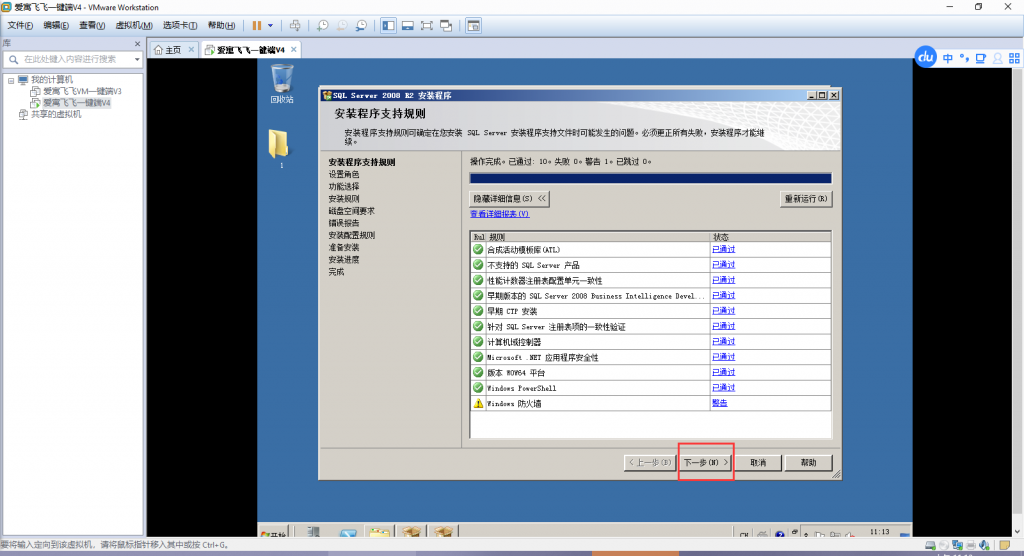Toggle the IME punctuation mode icon
Image resolution: width=1024 pixels, height=556 pixels.
click(x=964, y=58)
